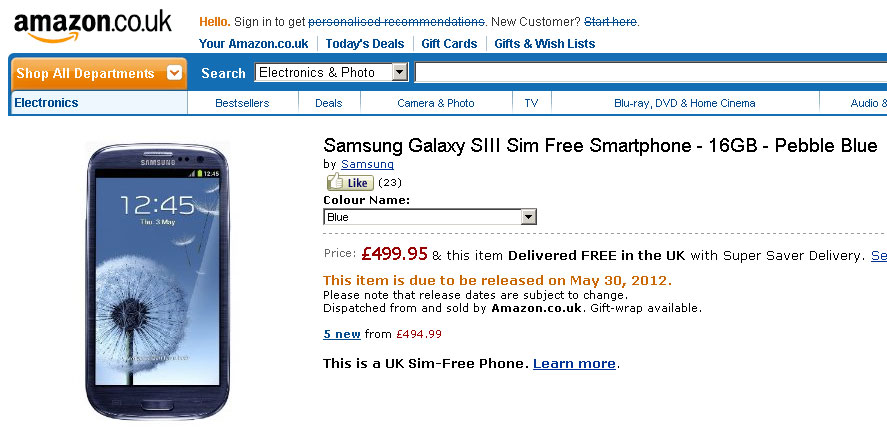This screenshot has height=435, width=887.
Task: Open Camera & Photo category tab
Action: (x=435, y=103)
